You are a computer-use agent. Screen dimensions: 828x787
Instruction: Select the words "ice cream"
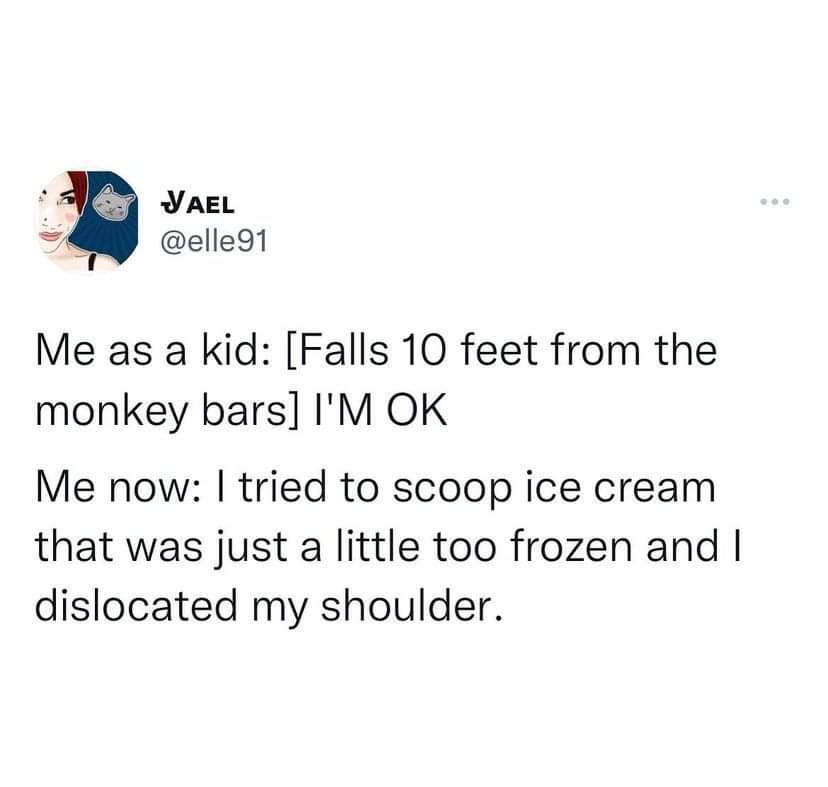(x=620, y=488)
